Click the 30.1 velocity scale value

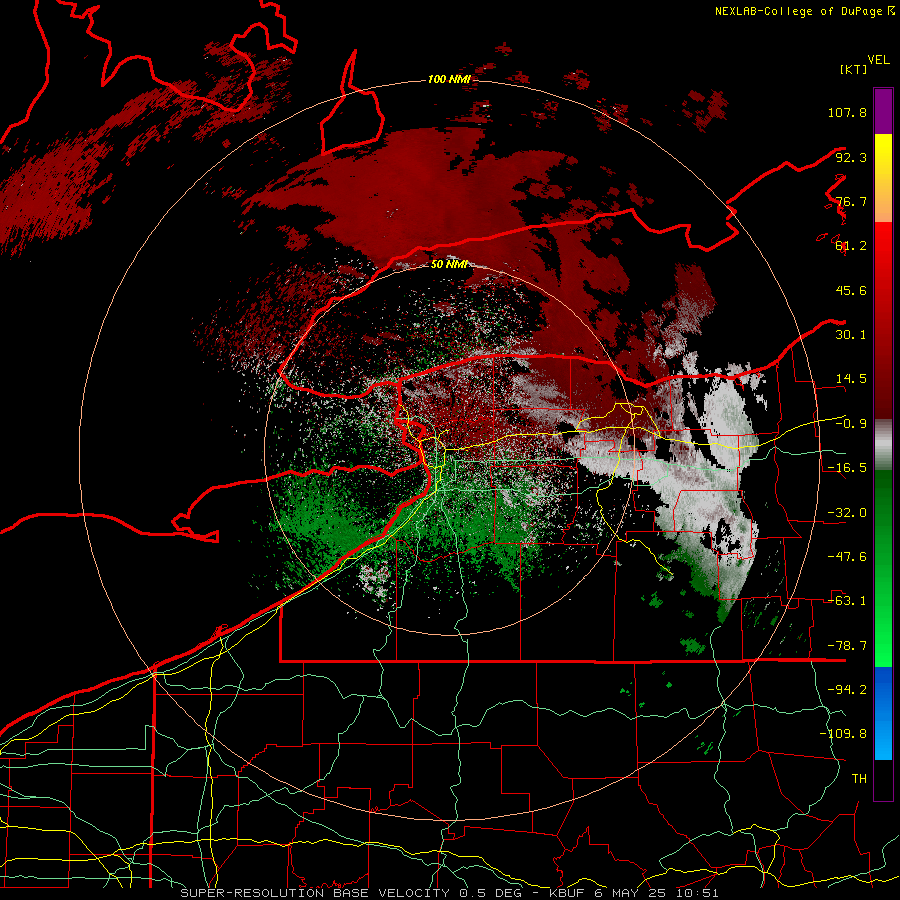pyautogui.click(x=850, y=335)
